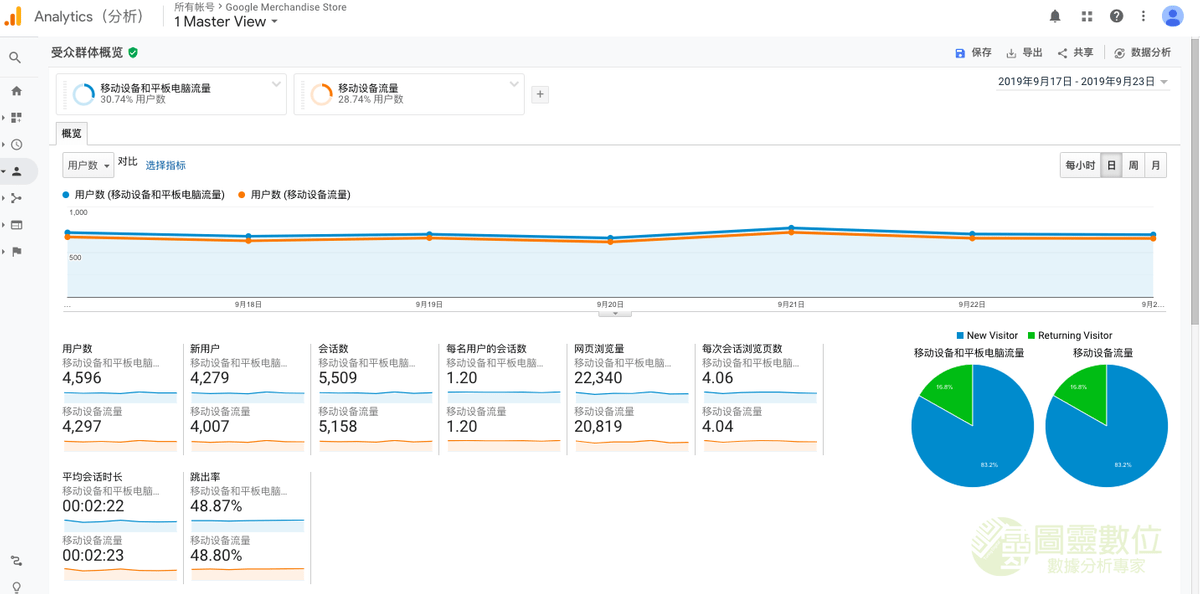
Task: Open Google apps grid icon
Action: pyautogui.click(x=1086, y=16)
